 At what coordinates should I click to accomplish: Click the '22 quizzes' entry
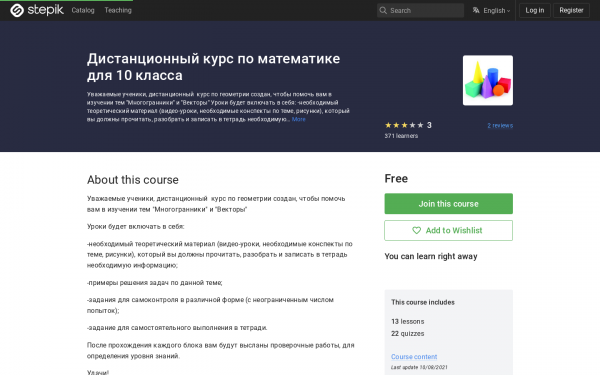[x=408, y=334]
